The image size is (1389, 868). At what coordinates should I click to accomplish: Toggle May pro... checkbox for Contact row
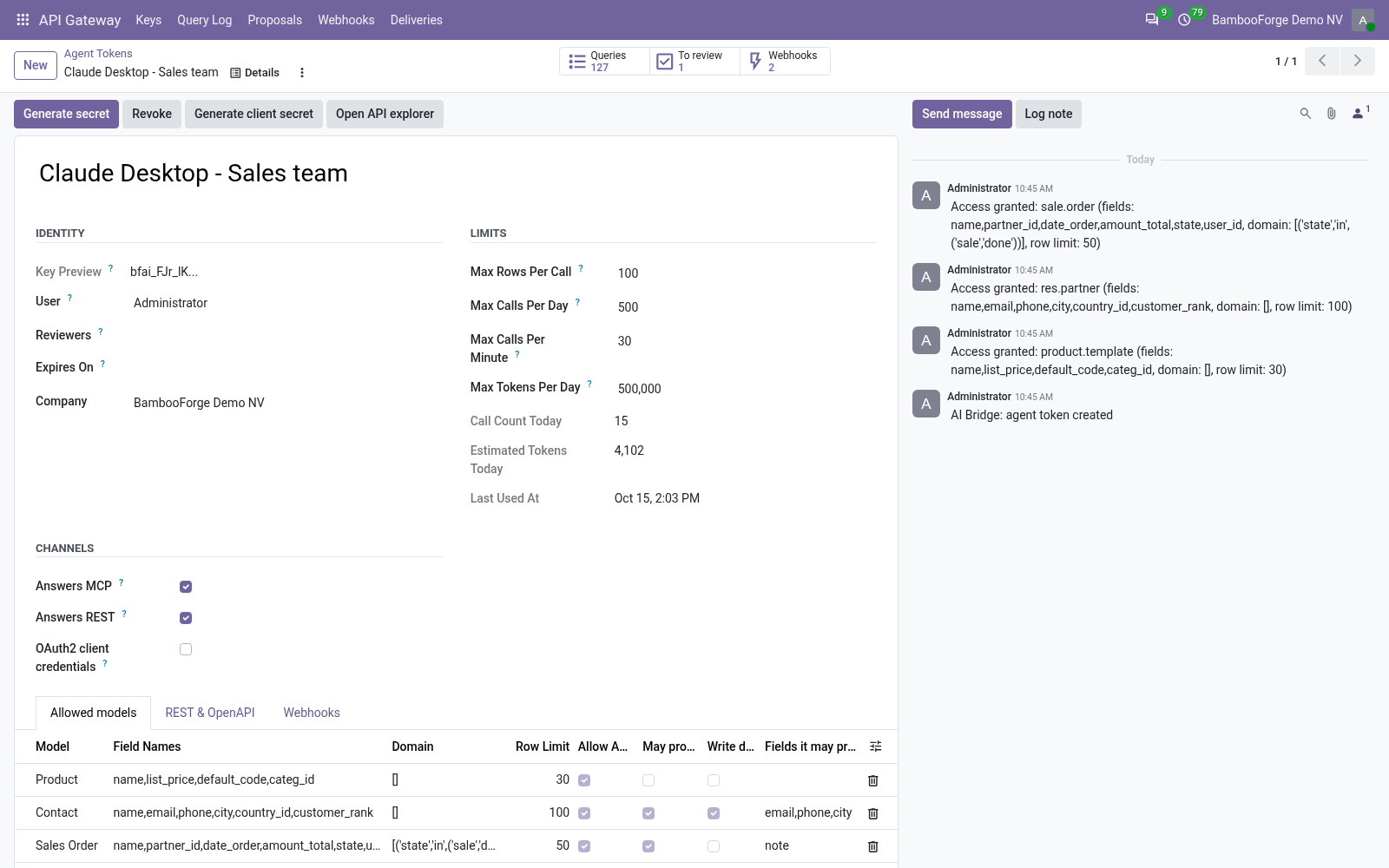pyautogui.click(x=648, y=813)
